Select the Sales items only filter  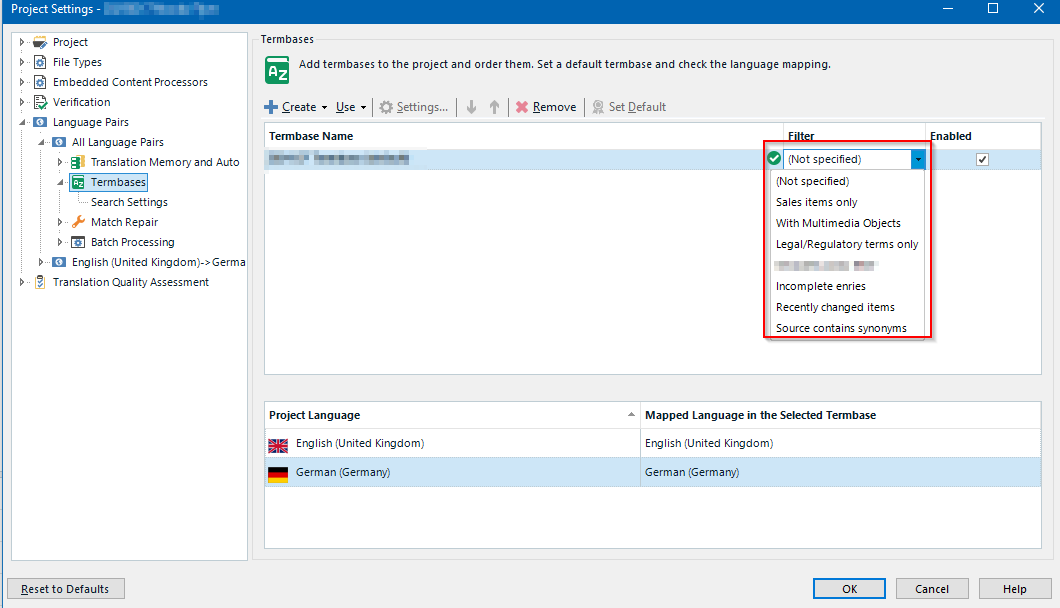pos(816,202)
